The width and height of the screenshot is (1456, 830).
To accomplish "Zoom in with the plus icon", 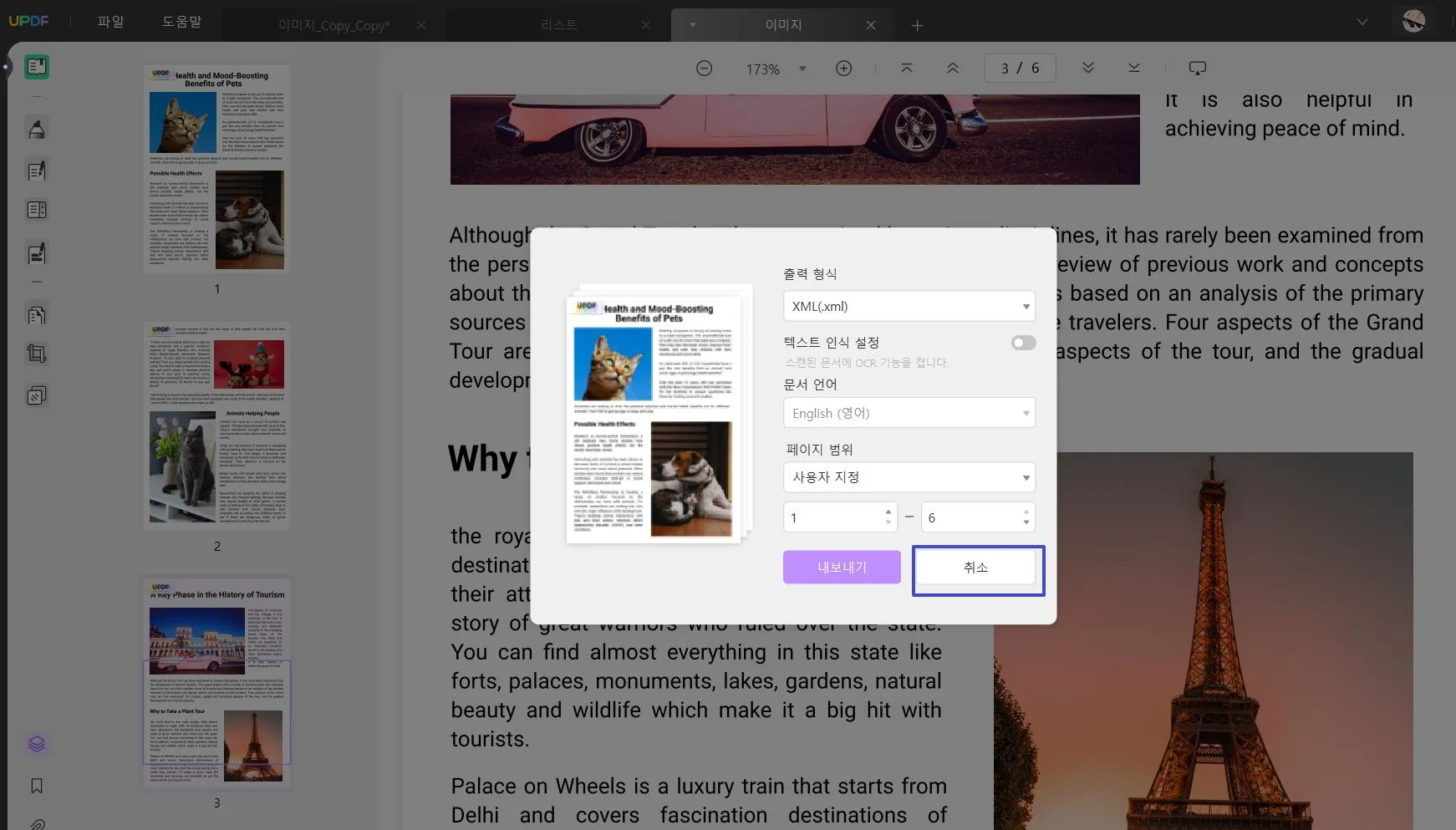I will click(844, 69).
